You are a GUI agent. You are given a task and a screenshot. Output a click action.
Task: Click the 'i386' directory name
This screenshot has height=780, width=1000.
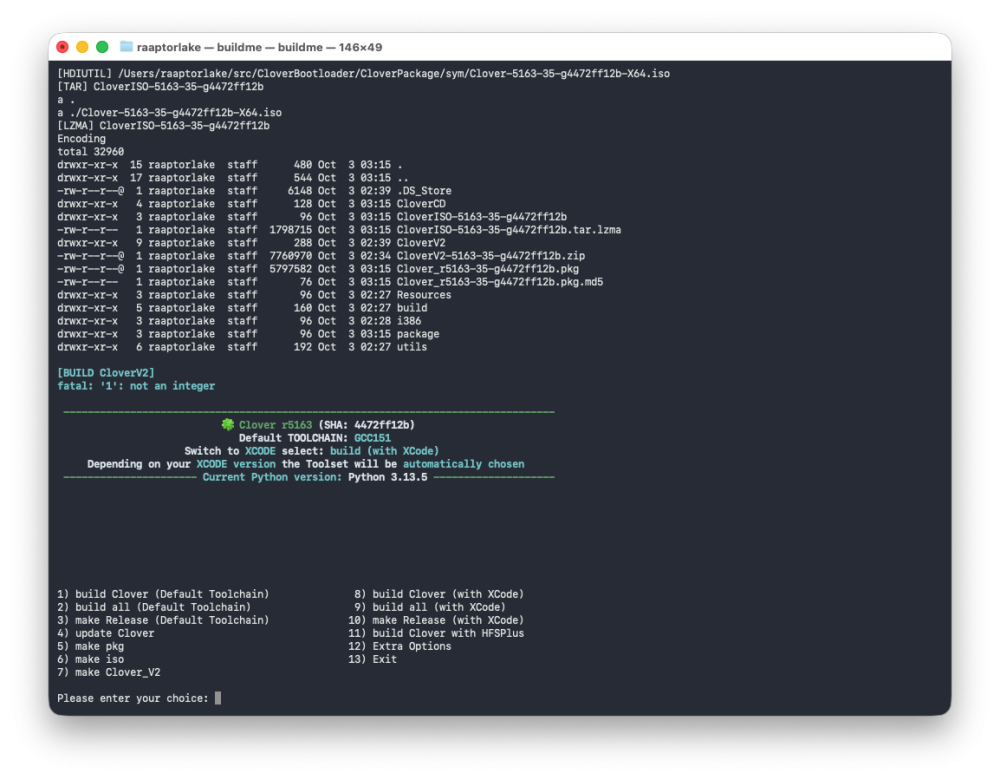[x=409, y=321]
